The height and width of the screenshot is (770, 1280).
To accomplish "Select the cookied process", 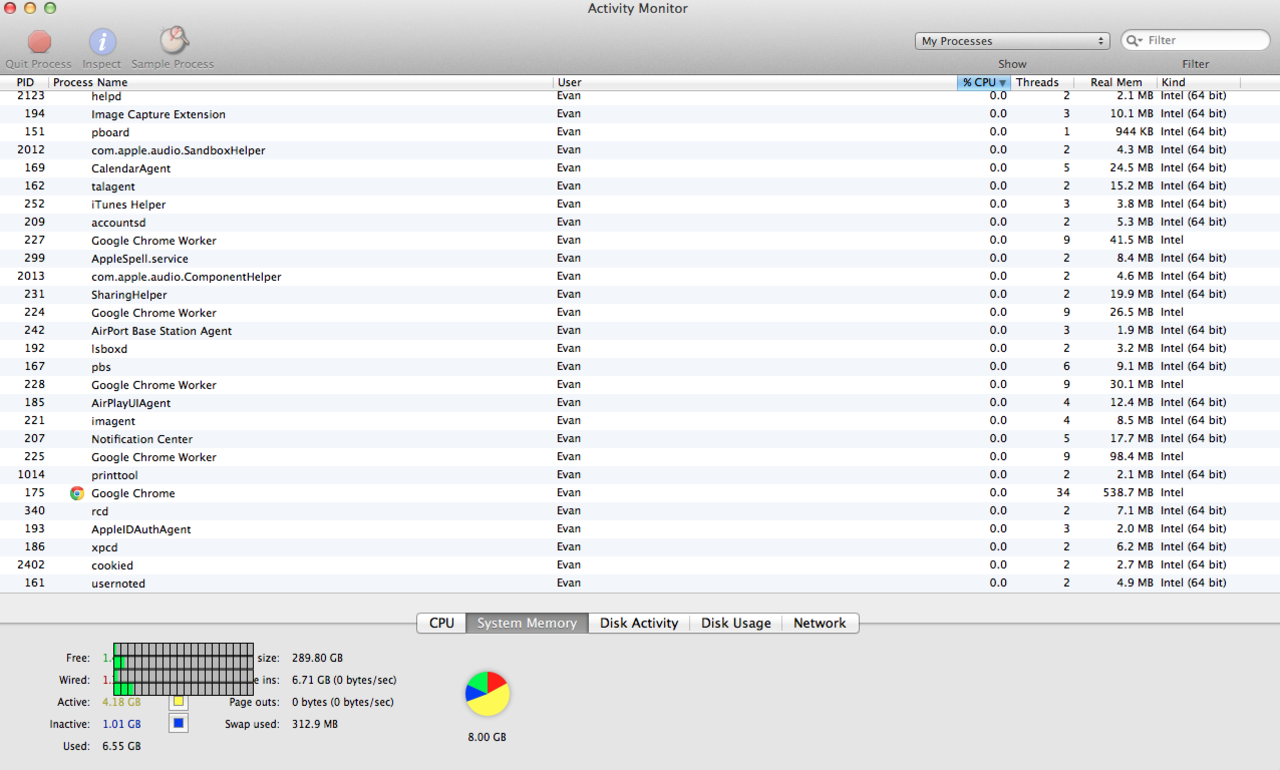I will tap(640, 564).
